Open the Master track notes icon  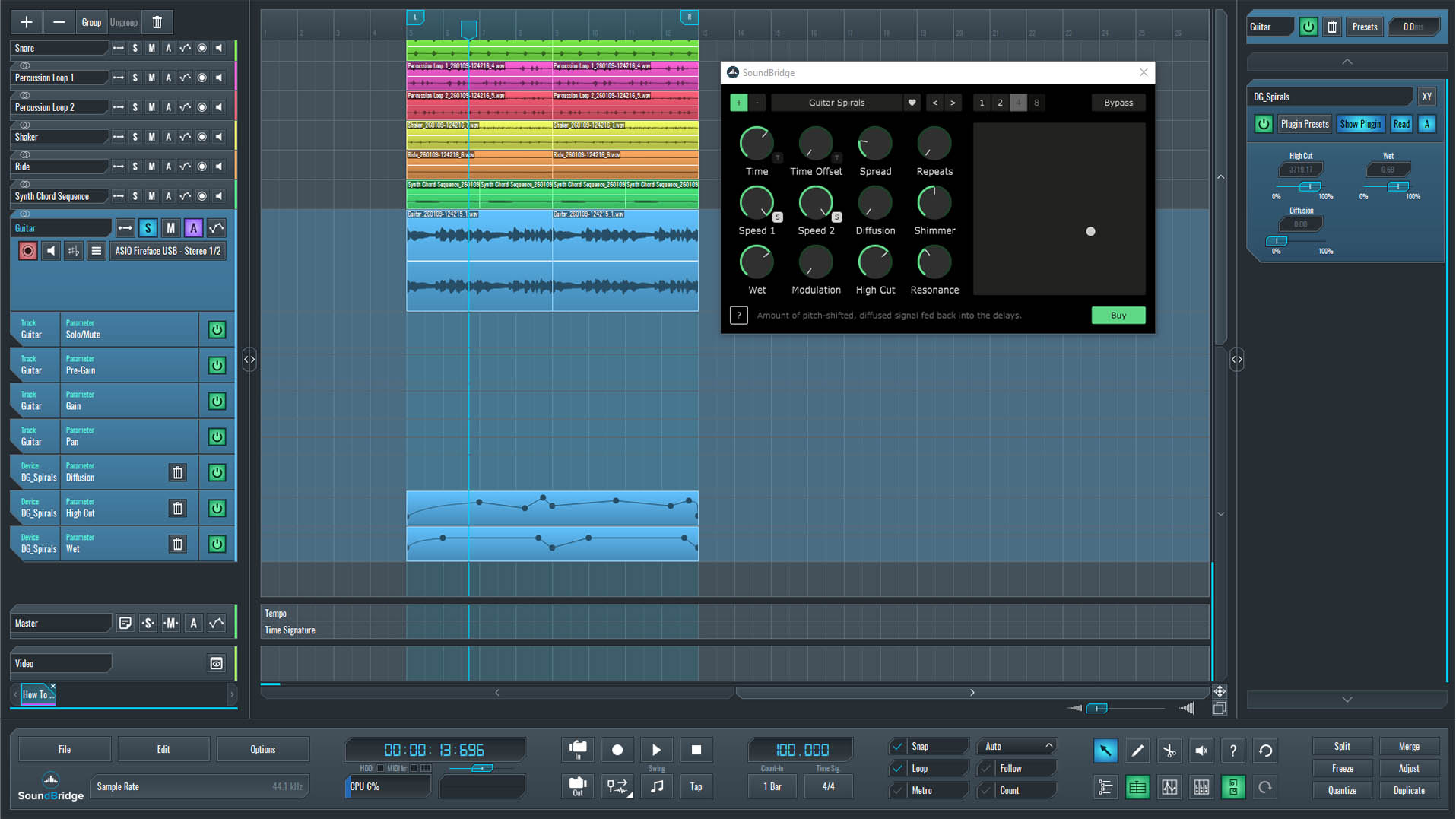click(x=125, y=624)
